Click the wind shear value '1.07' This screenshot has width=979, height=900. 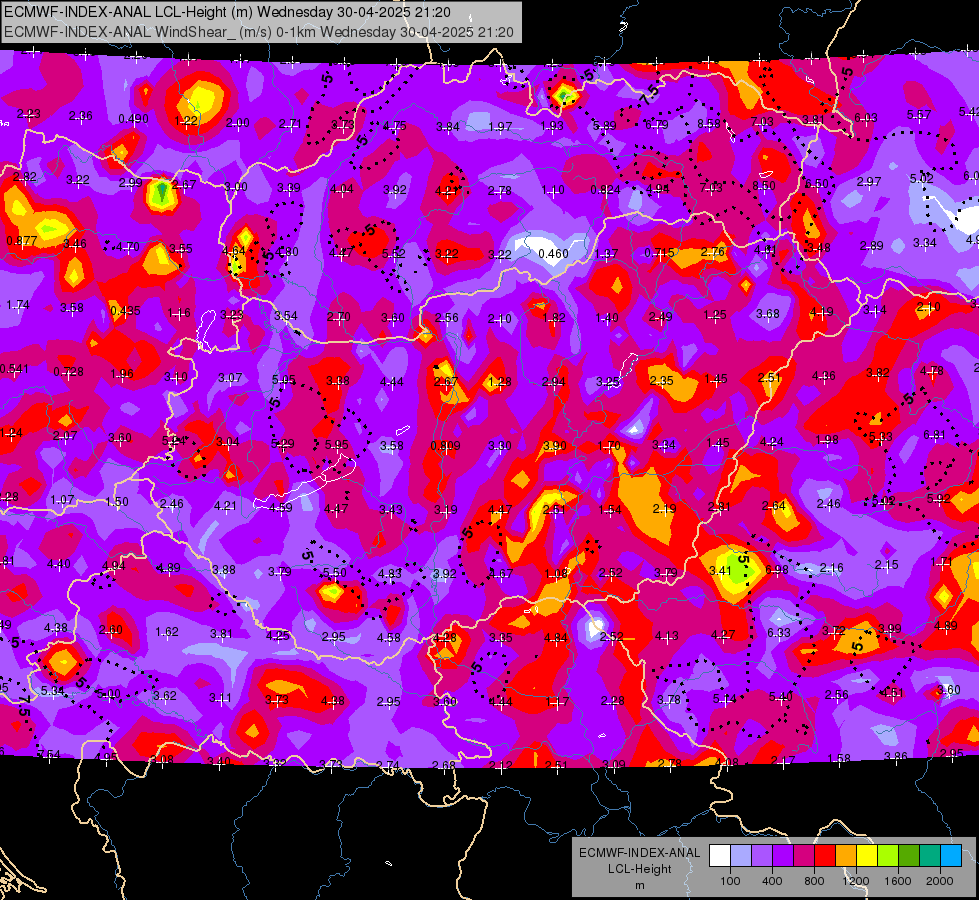click(x=62, y=500)
